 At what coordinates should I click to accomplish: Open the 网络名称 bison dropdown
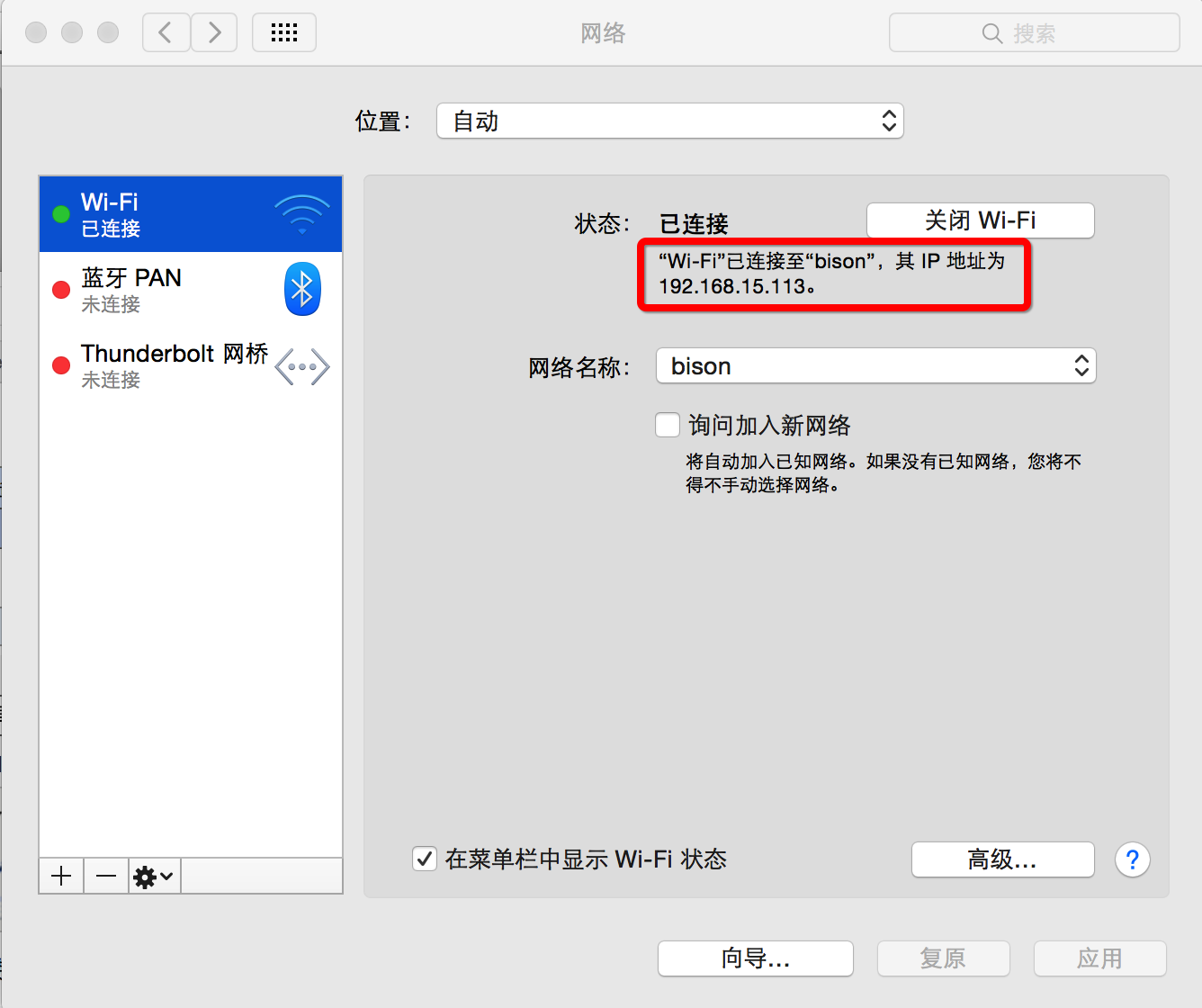click(876, 365)
